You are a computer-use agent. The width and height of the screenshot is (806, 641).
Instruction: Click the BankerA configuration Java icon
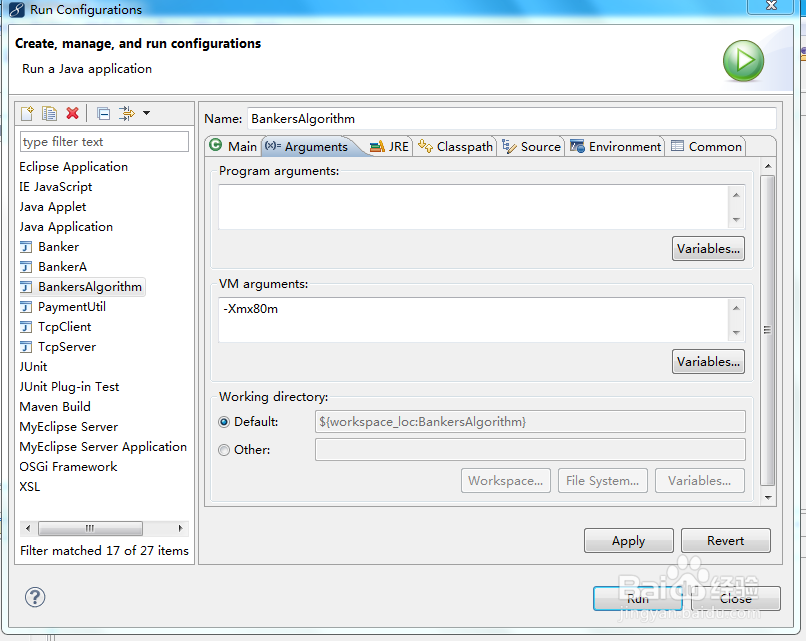(x=26, y=267)
